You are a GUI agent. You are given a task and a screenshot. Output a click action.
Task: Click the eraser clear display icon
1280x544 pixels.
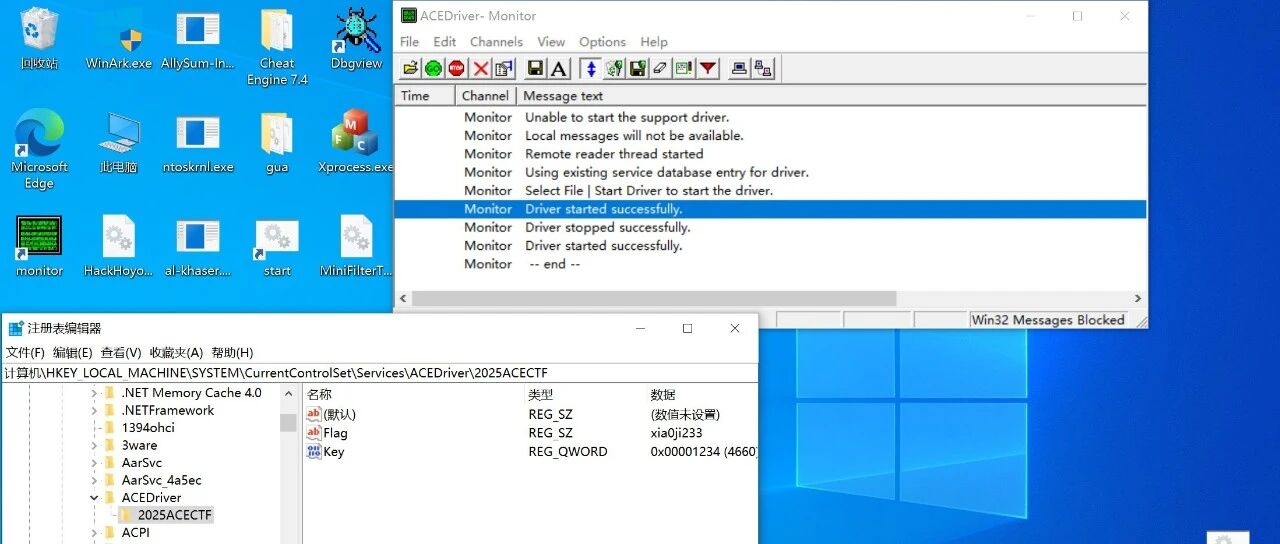660,68
